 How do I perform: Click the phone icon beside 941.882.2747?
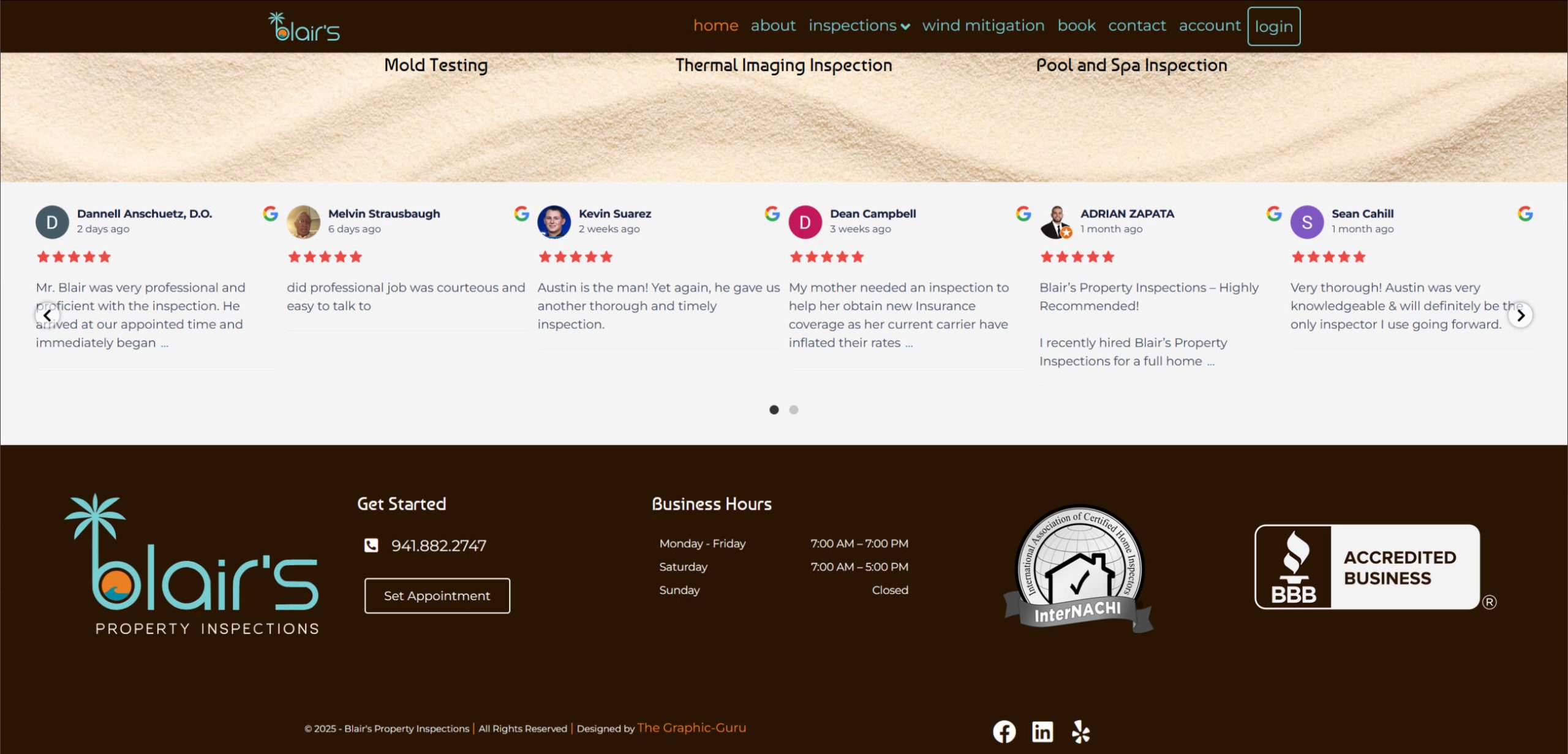pos(371,545)
